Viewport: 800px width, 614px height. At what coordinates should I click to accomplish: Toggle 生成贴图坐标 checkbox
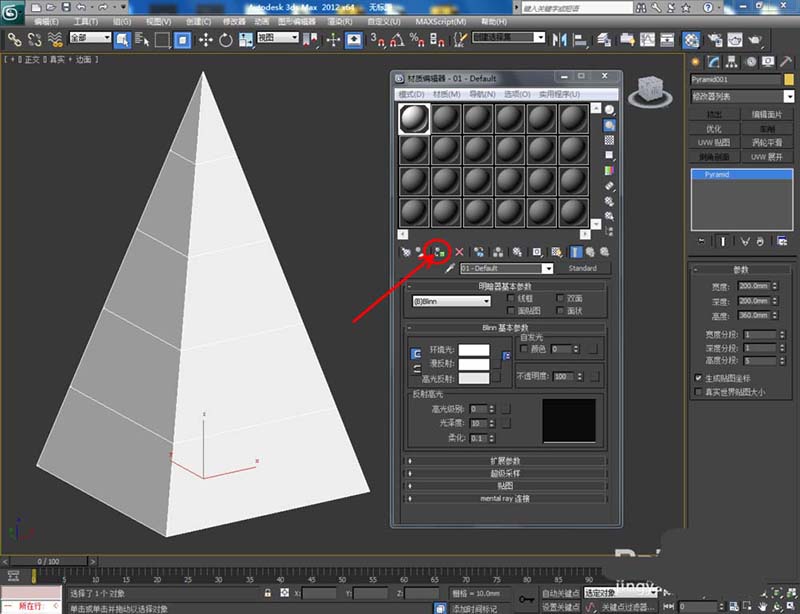coord(698,378)
